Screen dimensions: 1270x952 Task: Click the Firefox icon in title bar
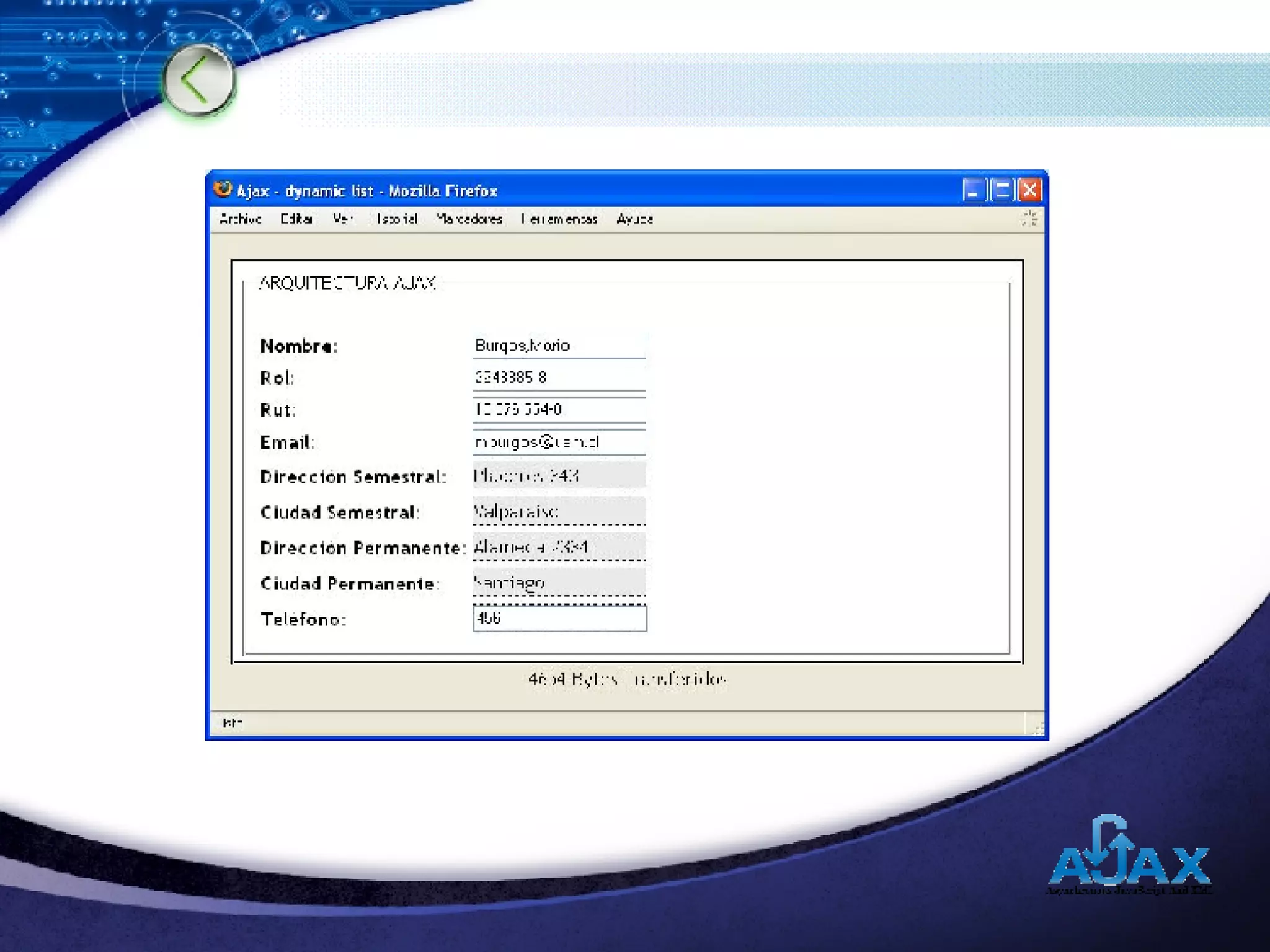pyautogui.click(x=222, y=189)
